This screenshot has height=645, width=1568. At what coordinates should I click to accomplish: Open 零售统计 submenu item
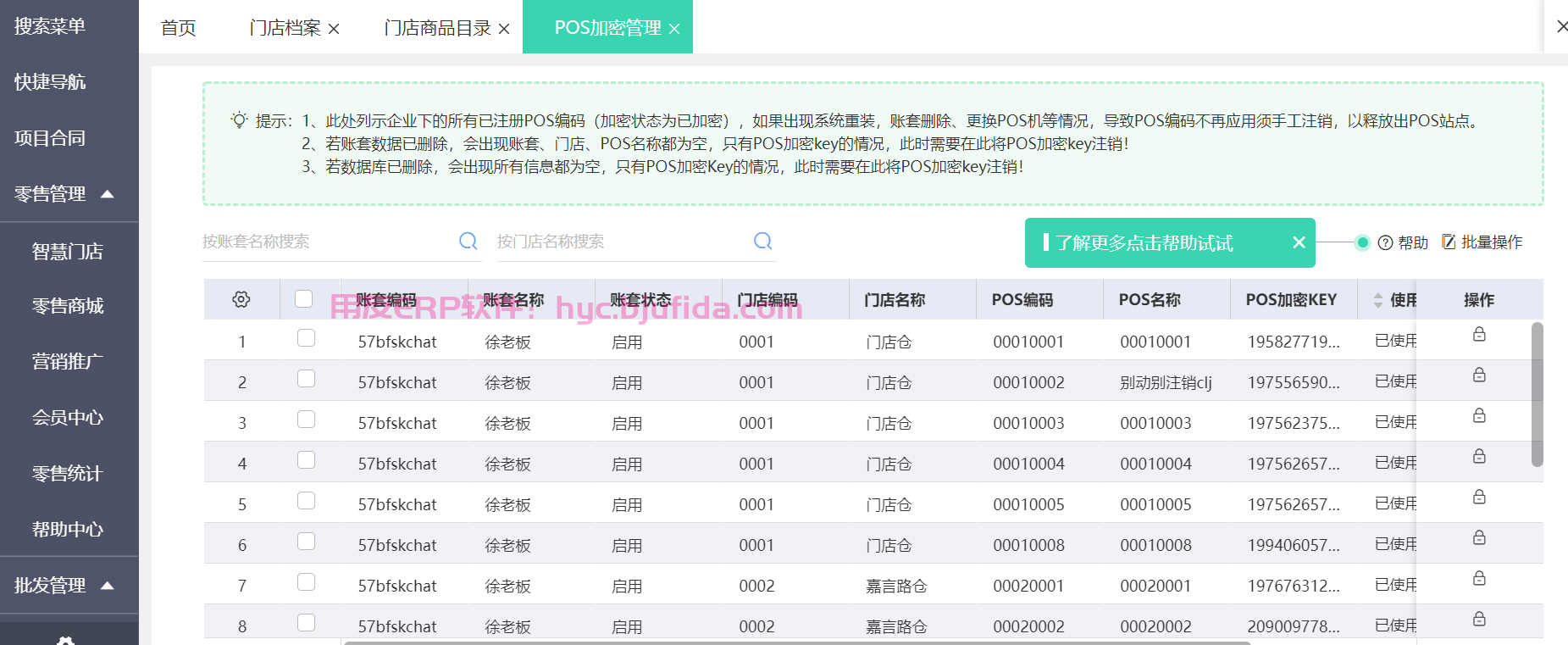click(68, 474)
